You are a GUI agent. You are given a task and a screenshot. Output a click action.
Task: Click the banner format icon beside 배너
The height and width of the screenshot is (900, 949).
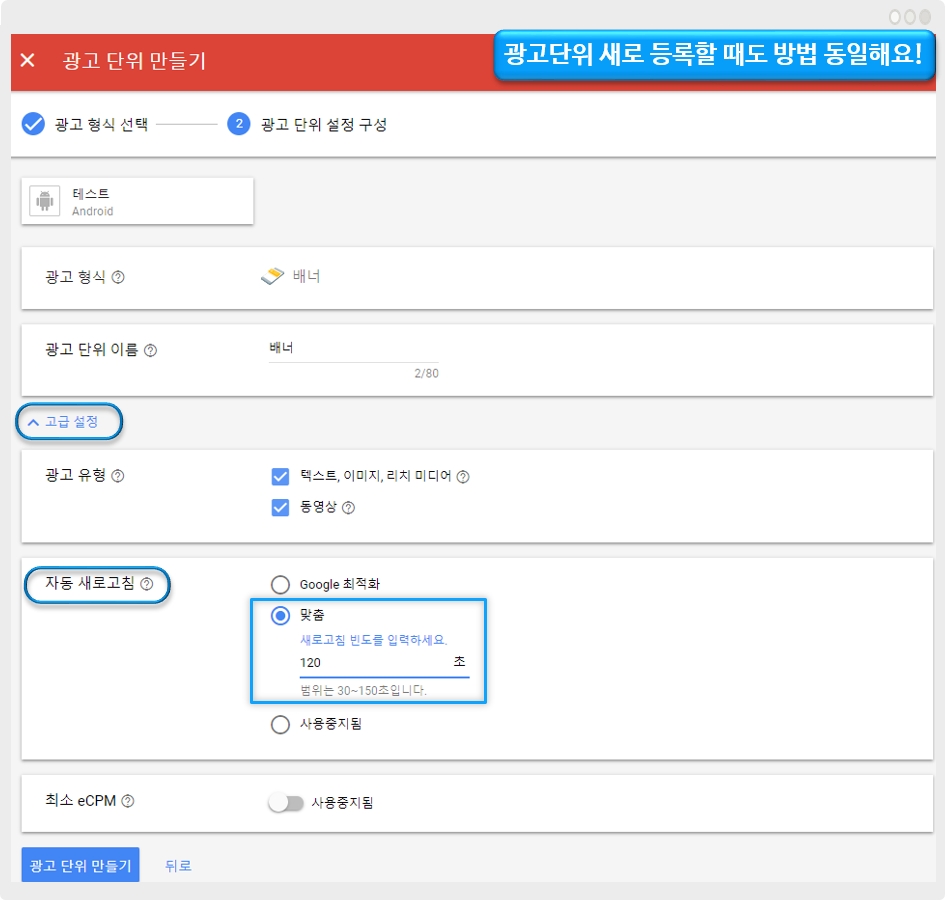[272, 277]
